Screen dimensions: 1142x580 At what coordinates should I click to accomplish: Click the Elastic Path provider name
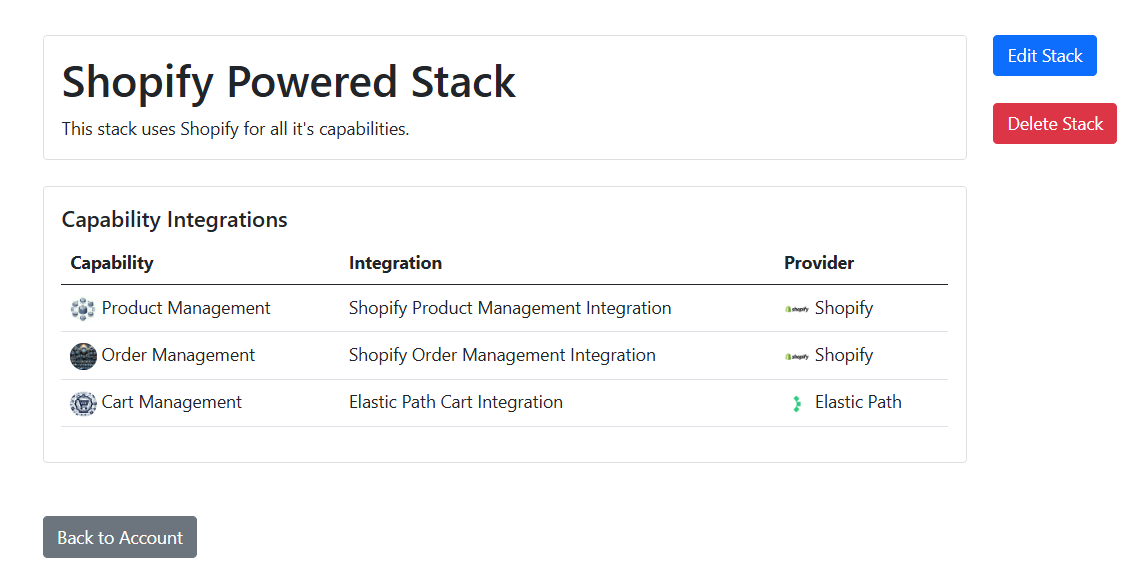(858, 402)
